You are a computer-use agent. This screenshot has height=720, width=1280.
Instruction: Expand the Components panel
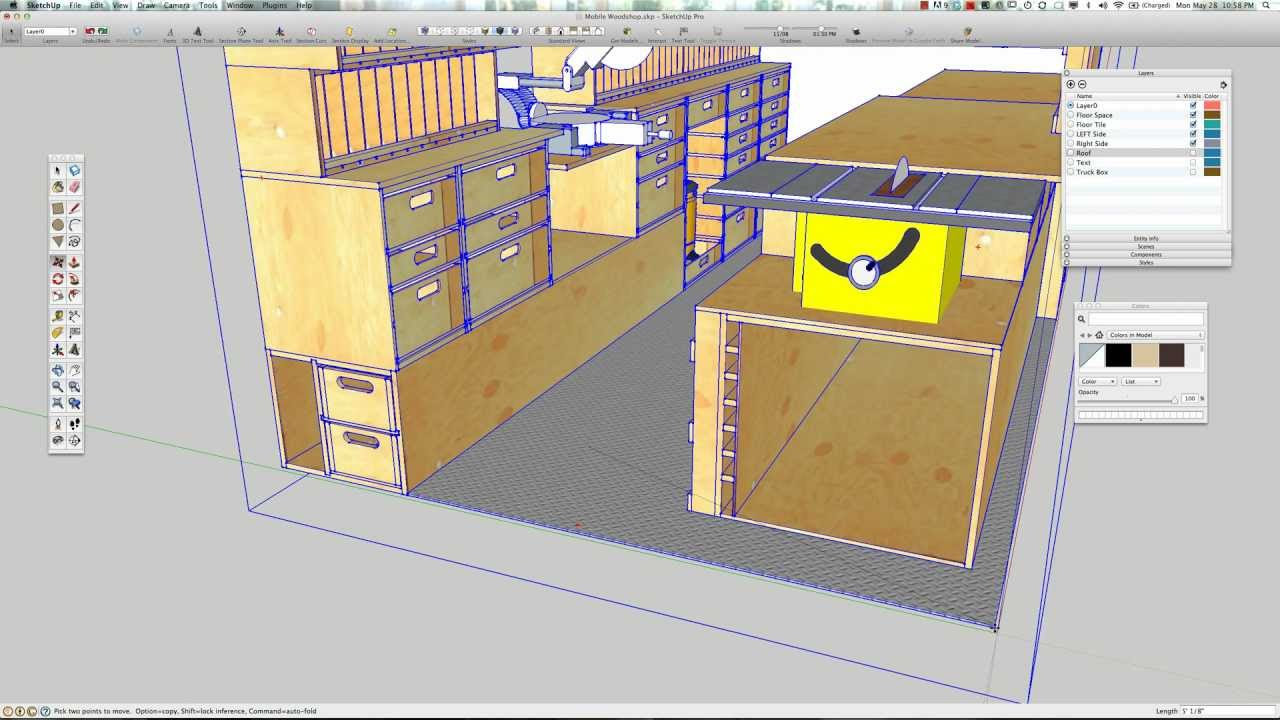coord(1145,254)
